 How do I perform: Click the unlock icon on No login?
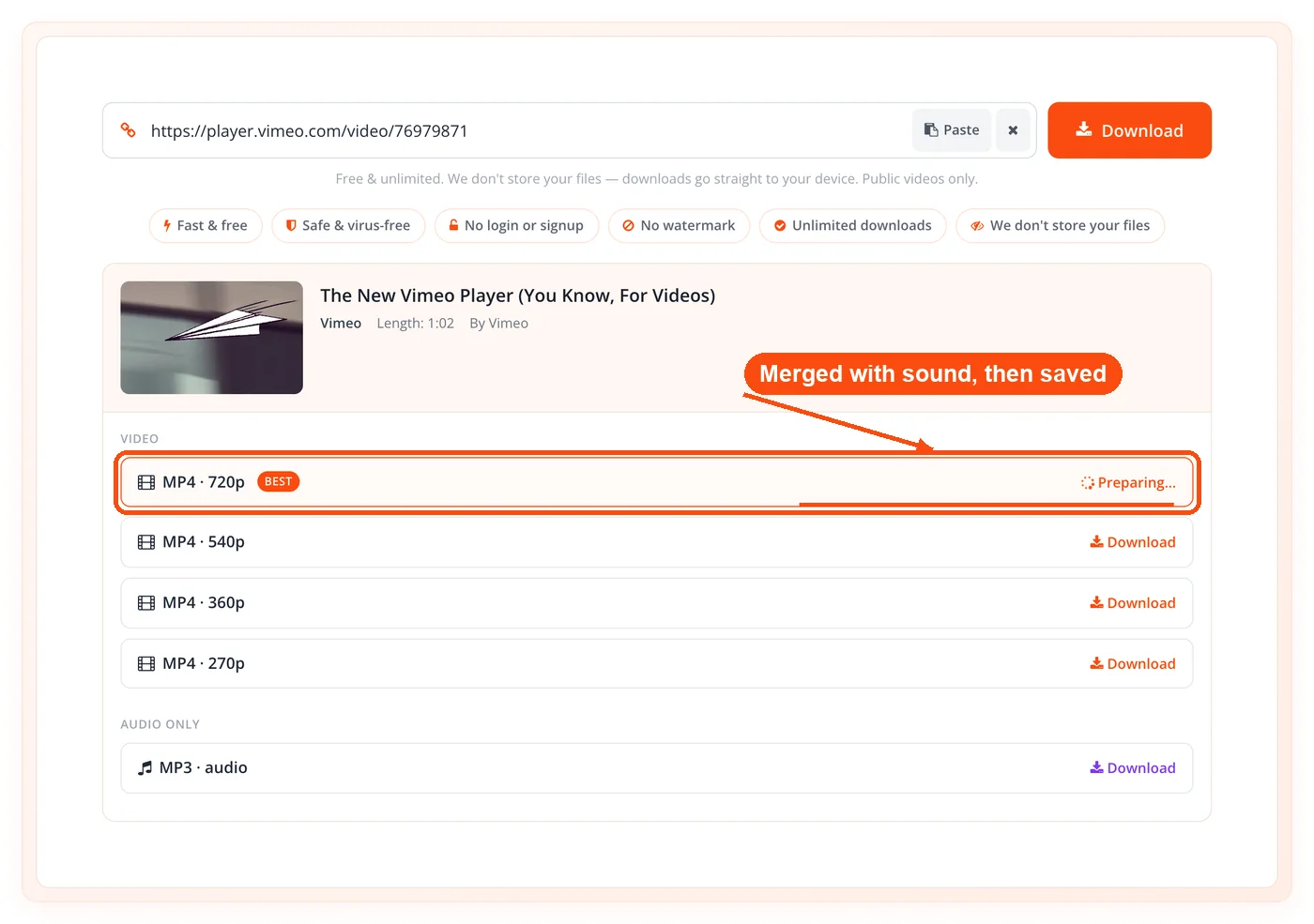(453, 225)
